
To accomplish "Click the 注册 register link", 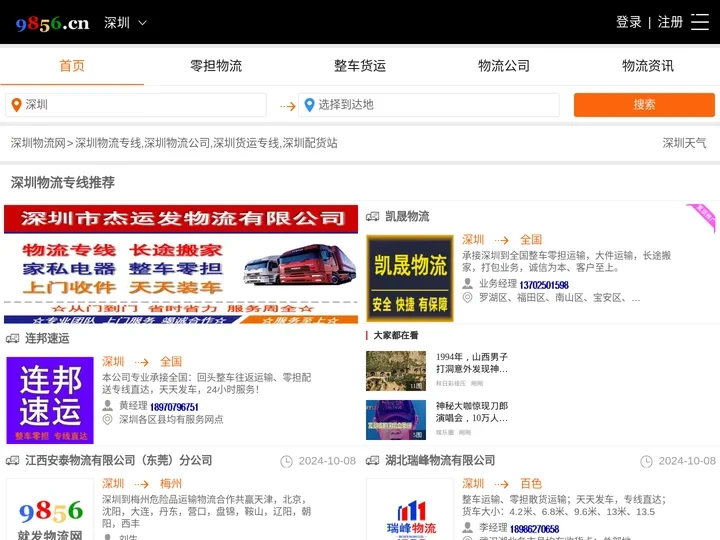I will coord(670,22).
